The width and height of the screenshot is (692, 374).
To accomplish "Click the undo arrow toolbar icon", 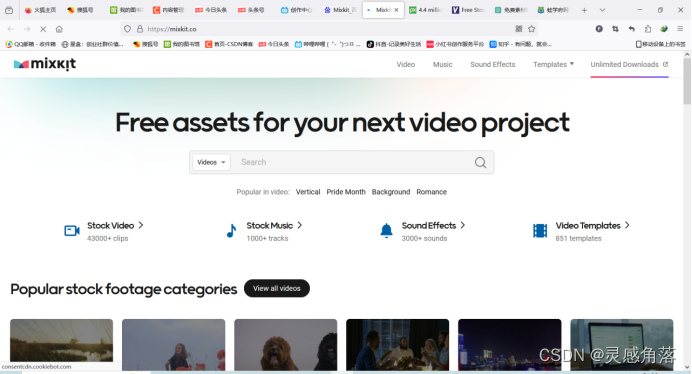I will [x=632, y=29].
